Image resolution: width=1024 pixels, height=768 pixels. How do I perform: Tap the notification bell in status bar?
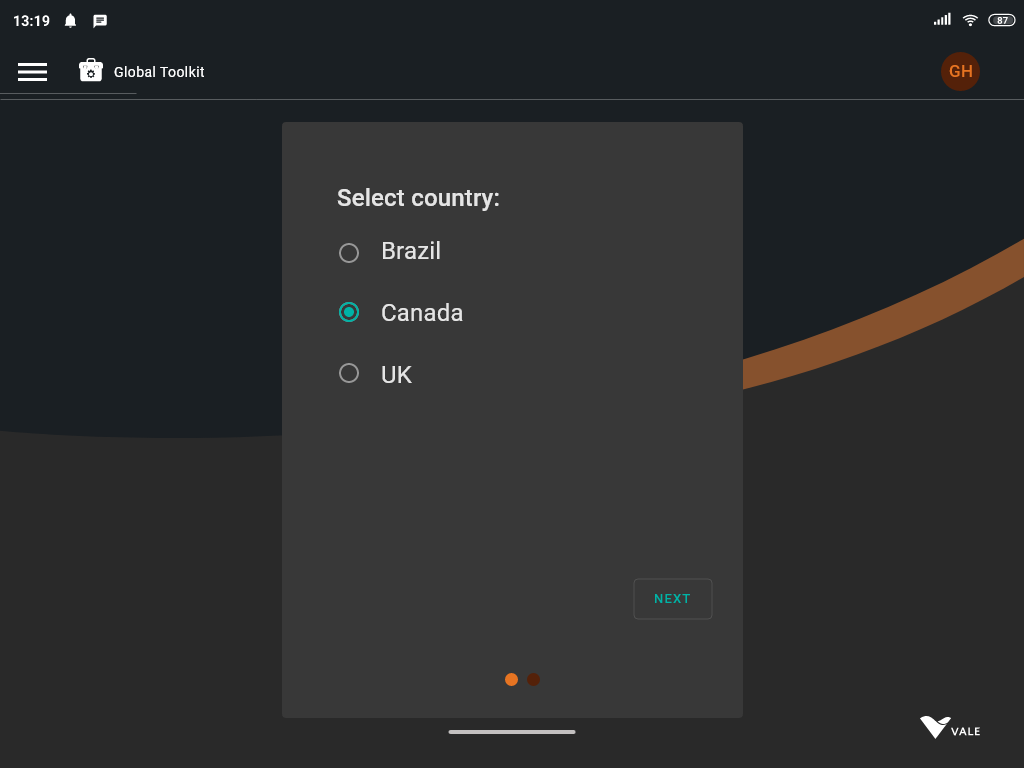coord(70,21)
